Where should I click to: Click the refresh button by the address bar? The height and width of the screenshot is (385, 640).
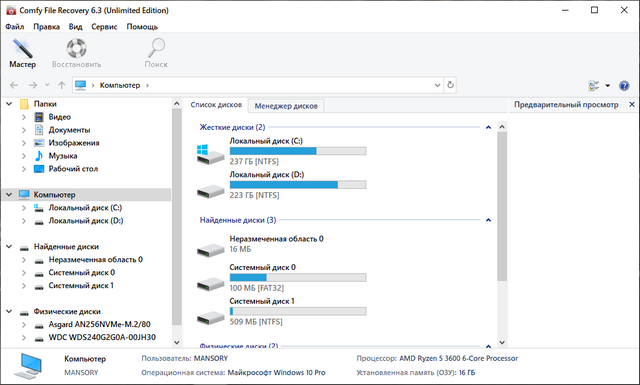click(450, 85)
